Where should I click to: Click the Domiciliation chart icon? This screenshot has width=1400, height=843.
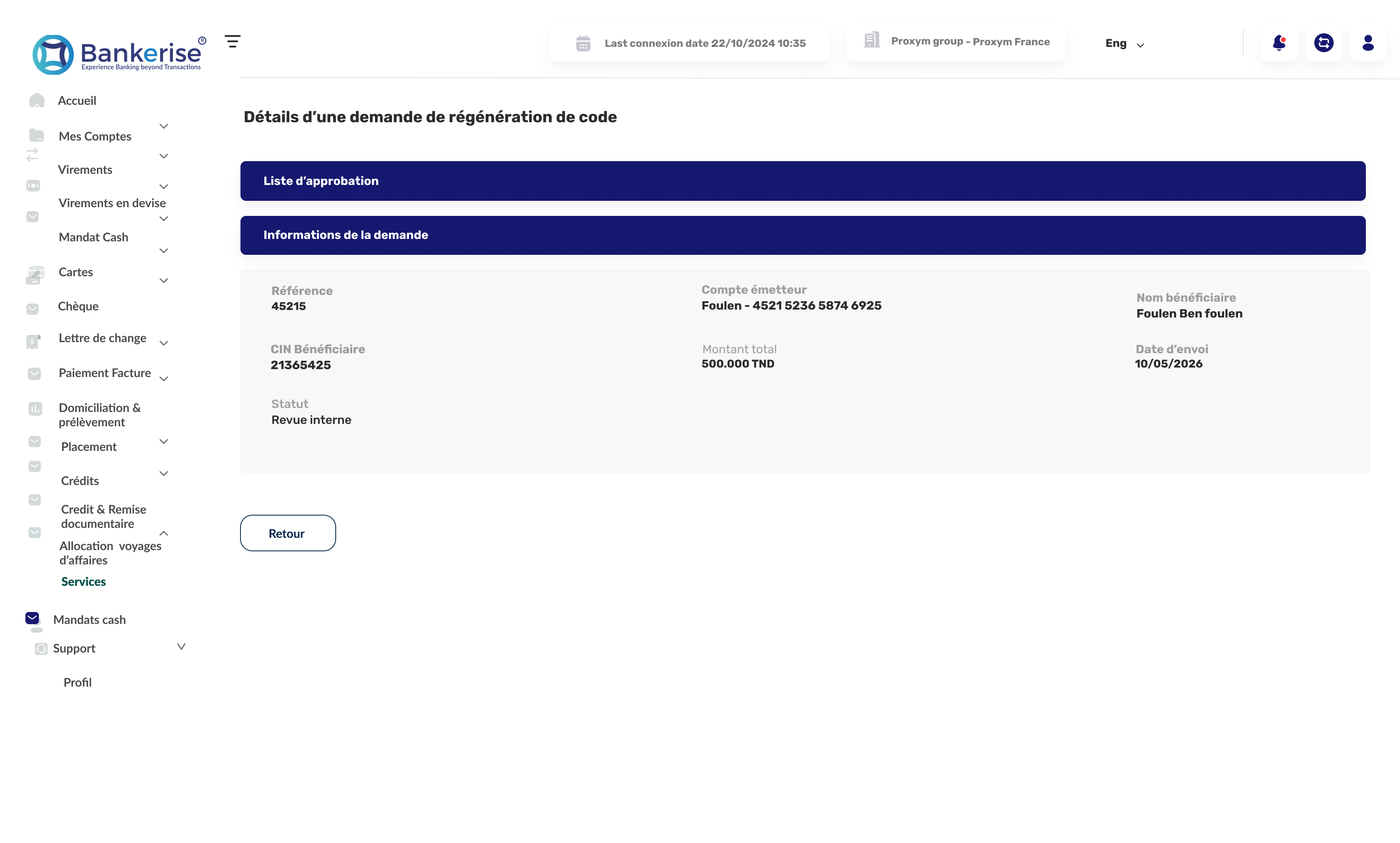pyautogui.click(x=35, y=408)
